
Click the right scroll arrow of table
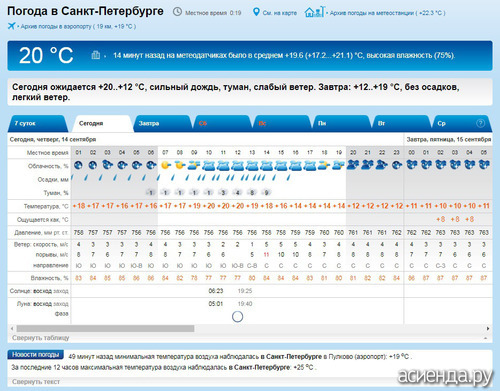tap(488, 329)
